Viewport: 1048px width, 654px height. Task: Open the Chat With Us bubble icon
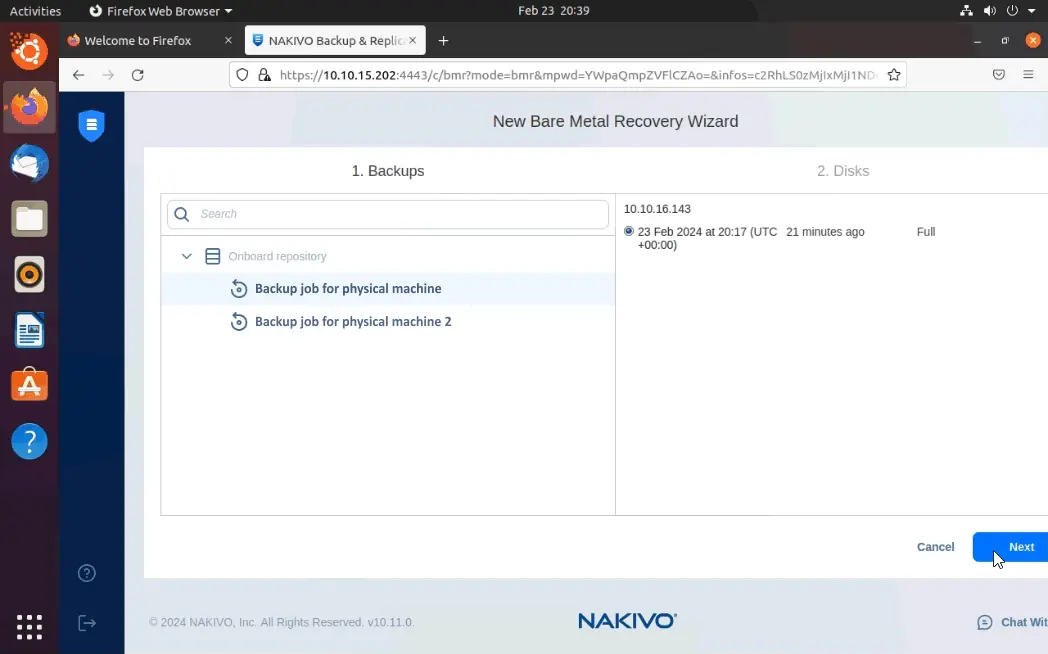[x=985, y=623]
